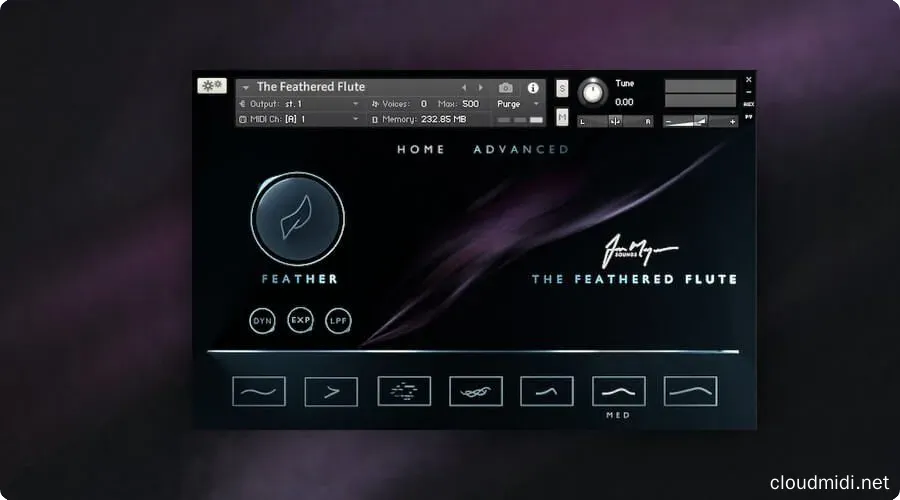Click the instrument name The Feathered Flute

311,87
